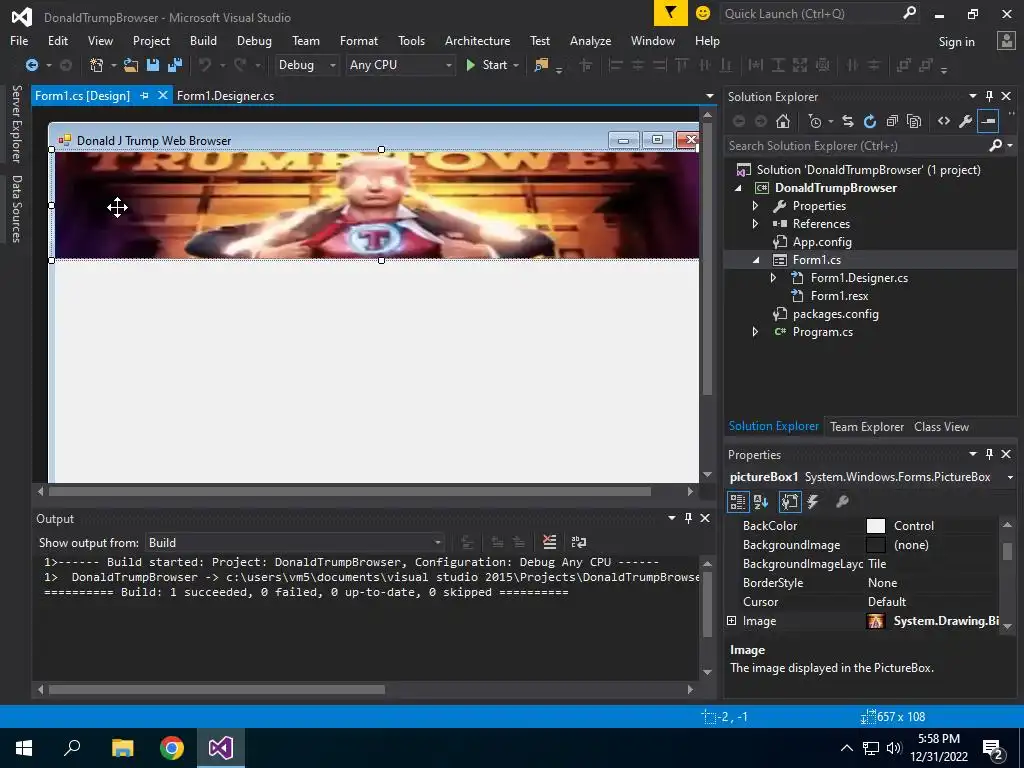The image size is (1024, 768).
Task: Click the feedback smiley icon
Action: 703,13
